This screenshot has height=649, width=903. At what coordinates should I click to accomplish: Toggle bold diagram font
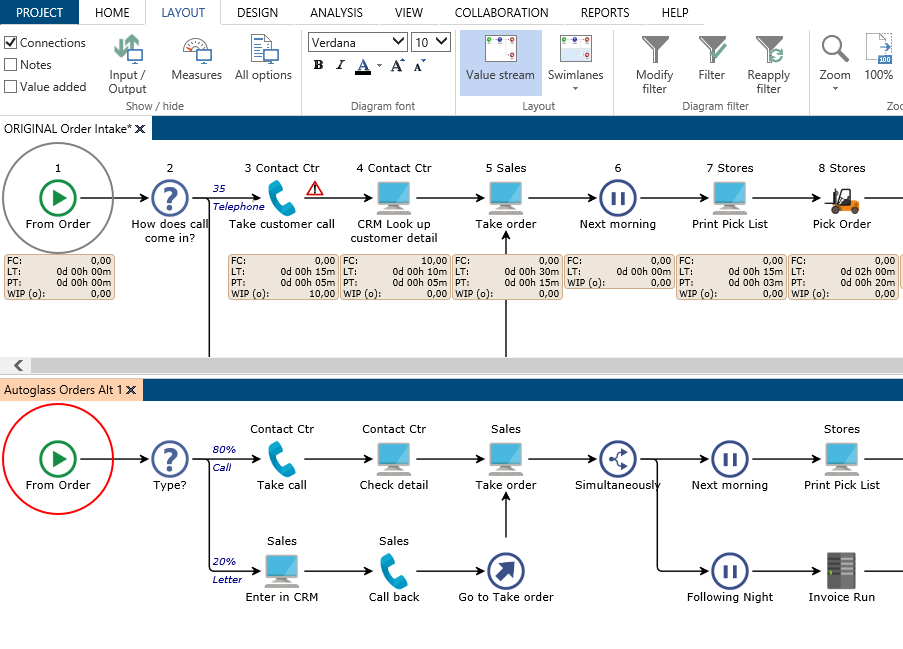[319, 65]
